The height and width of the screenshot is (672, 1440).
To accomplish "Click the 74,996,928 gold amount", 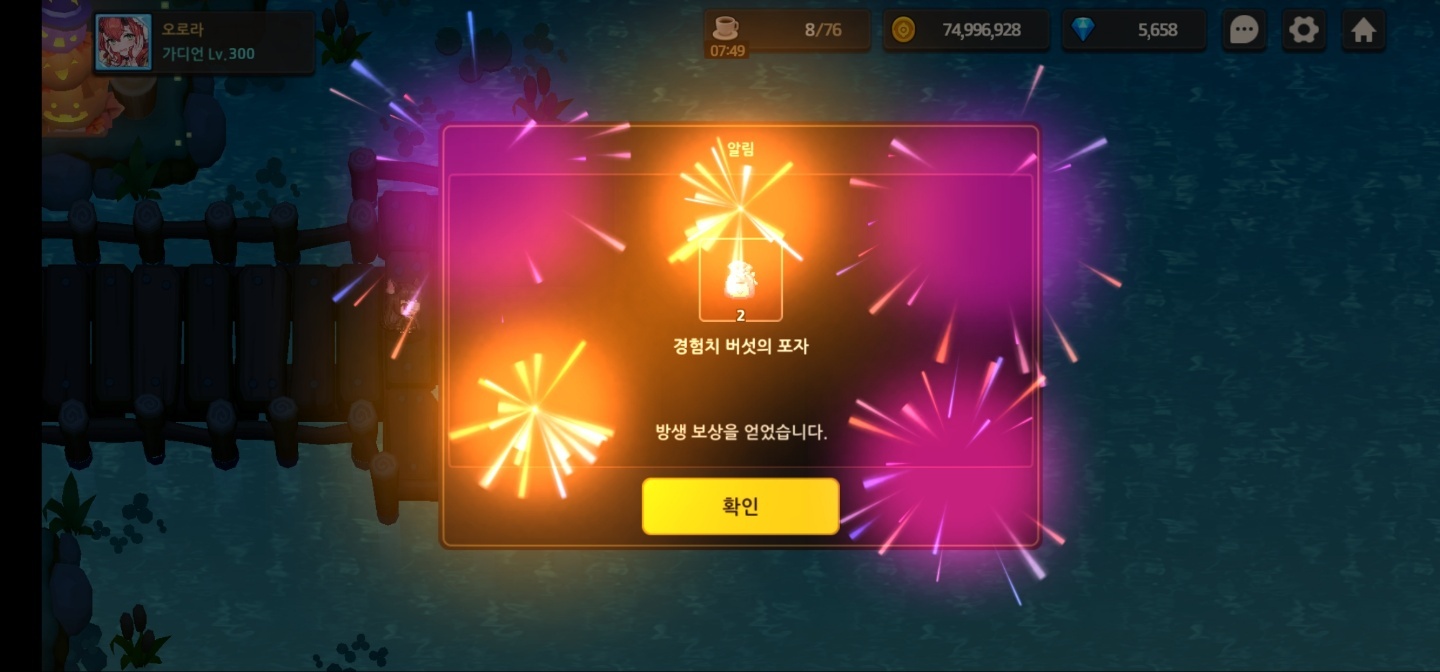I will tap(981, 30).
